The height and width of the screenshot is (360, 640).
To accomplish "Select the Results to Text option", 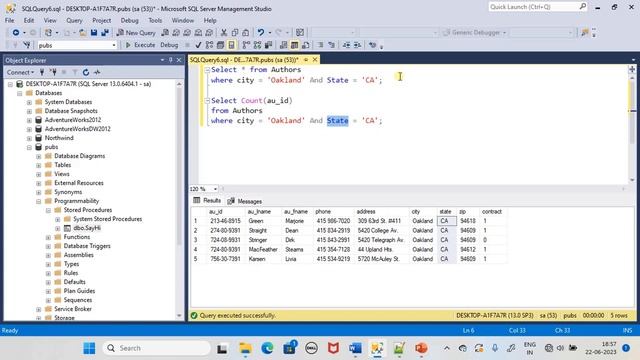I will pos(283,45).
